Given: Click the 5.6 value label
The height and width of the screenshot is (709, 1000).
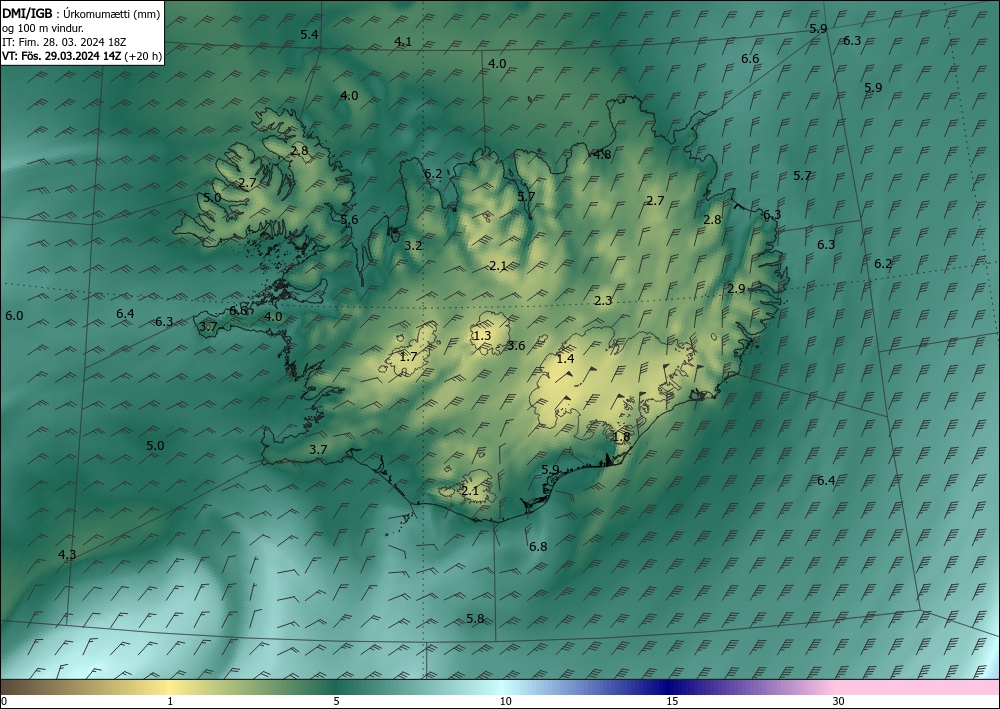Looking at the screenshot, I should [349, 220].
